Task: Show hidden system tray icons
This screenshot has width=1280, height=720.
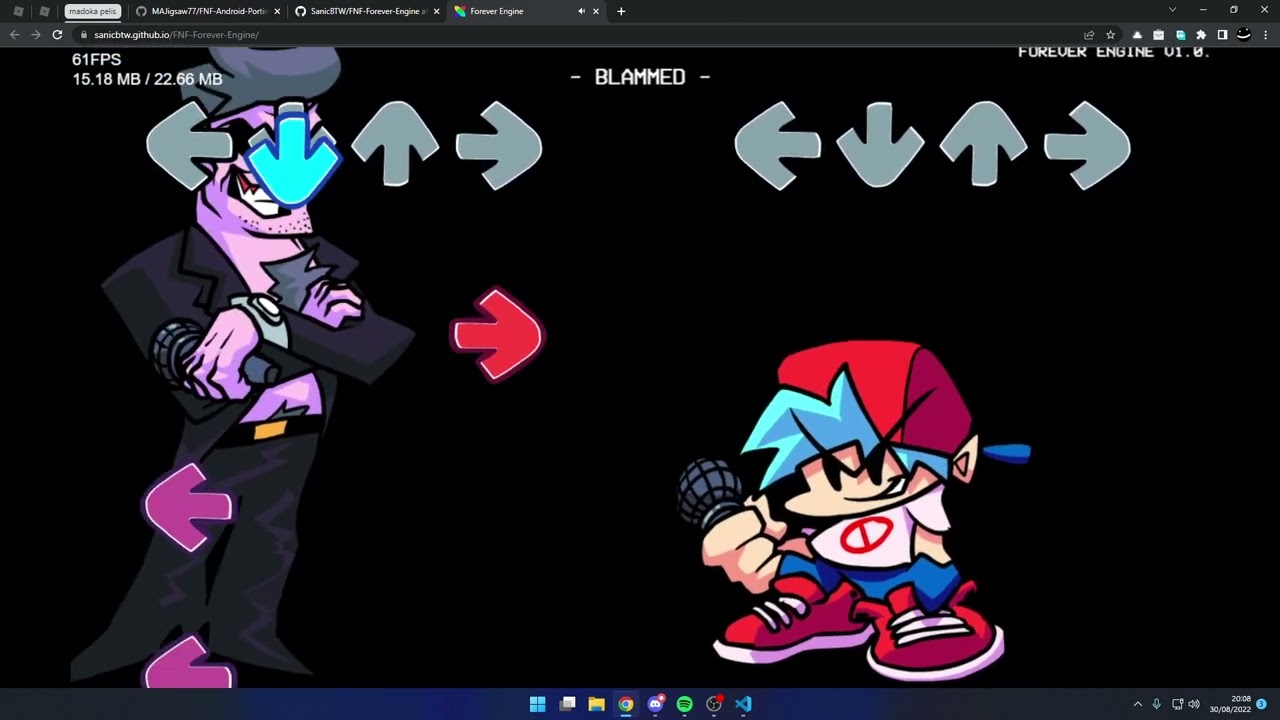Action: tap(1137, 704)
